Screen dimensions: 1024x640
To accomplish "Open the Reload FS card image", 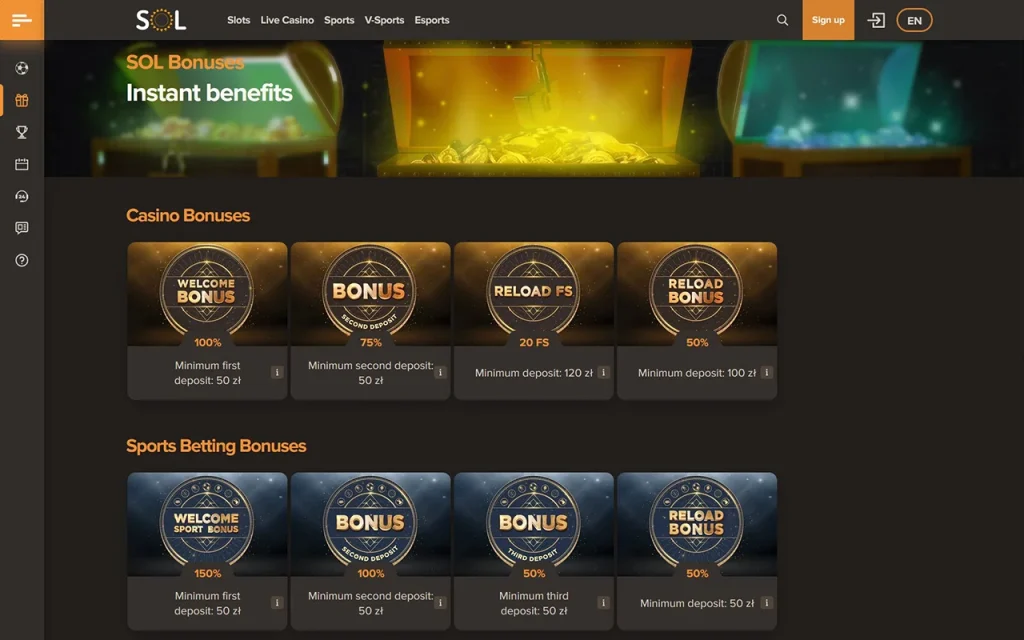I will point(534,294).
